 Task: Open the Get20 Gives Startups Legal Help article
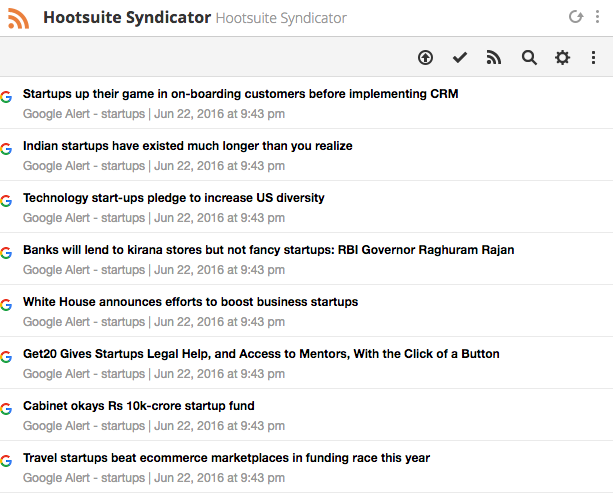tap(261, 354)
